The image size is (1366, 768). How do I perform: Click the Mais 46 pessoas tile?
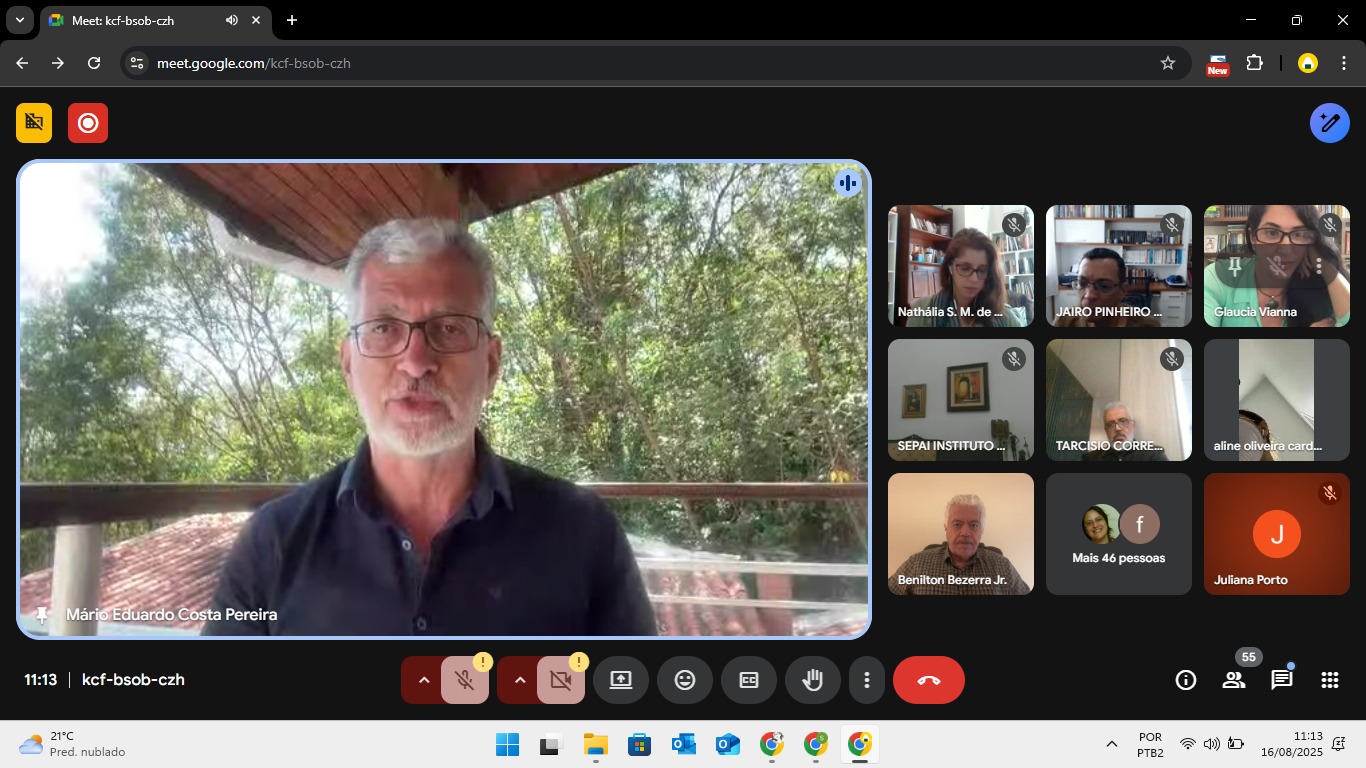click(x=1118, y=534)
